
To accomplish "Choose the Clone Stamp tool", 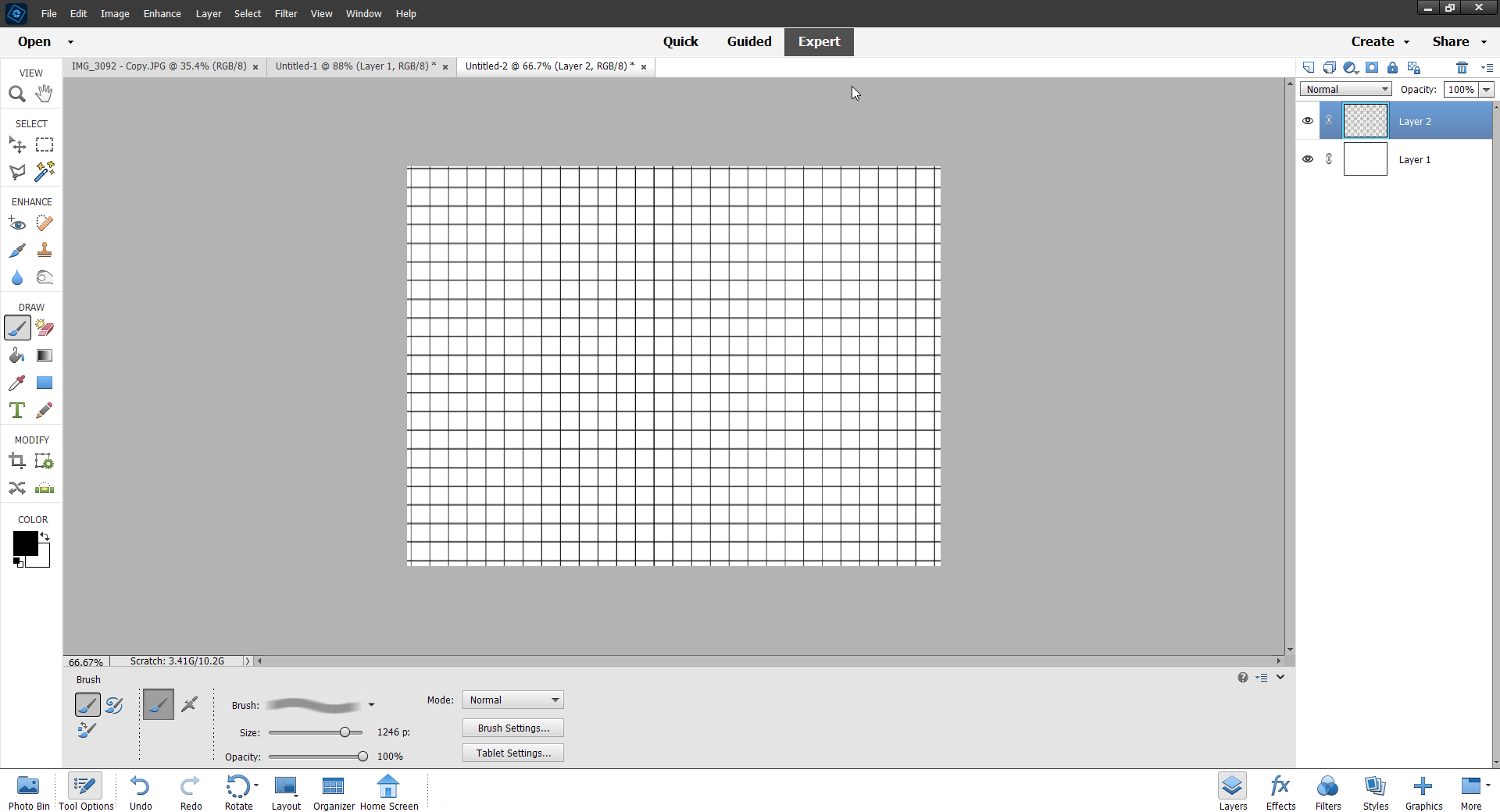I will (45, 250).
